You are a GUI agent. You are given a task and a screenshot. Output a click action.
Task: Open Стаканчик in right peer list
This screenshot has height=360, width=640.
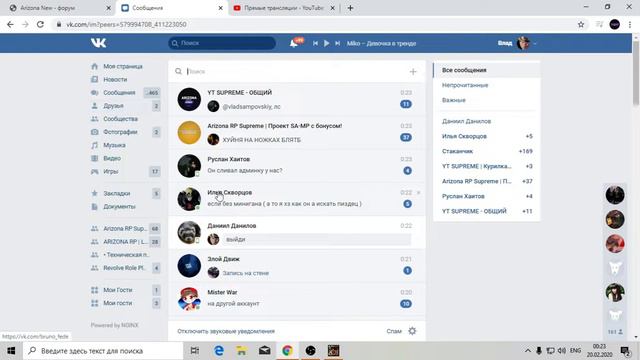tap(487, 151)
